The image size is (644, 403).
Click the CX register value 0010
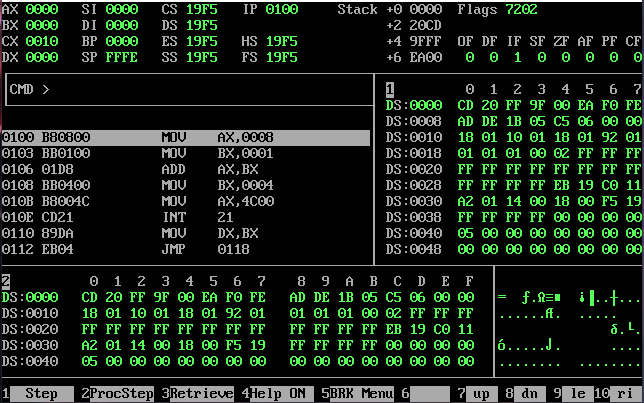click(x=41, y=41)
